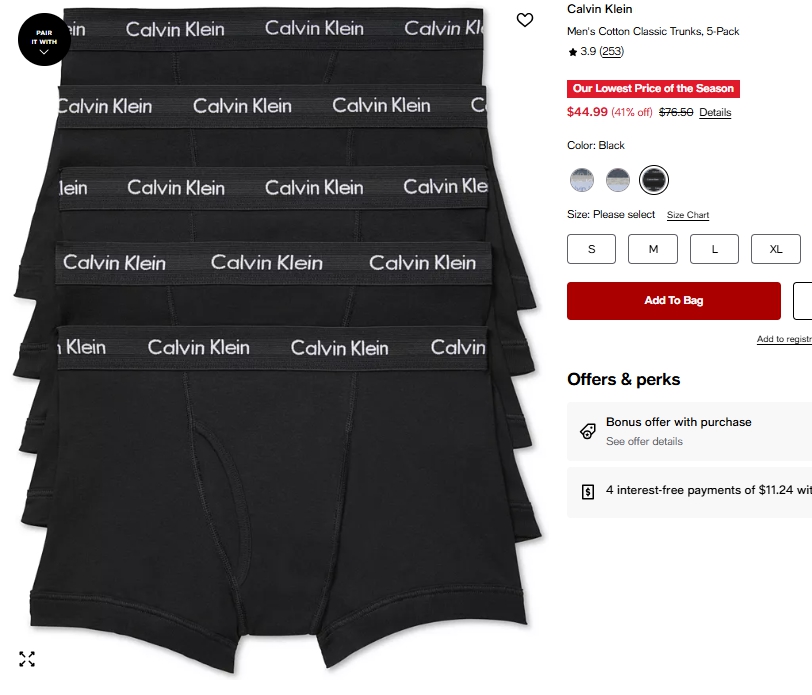Open the 253 reviews link
Viewport: 812px width, 695px height.
tap(612, 51)
